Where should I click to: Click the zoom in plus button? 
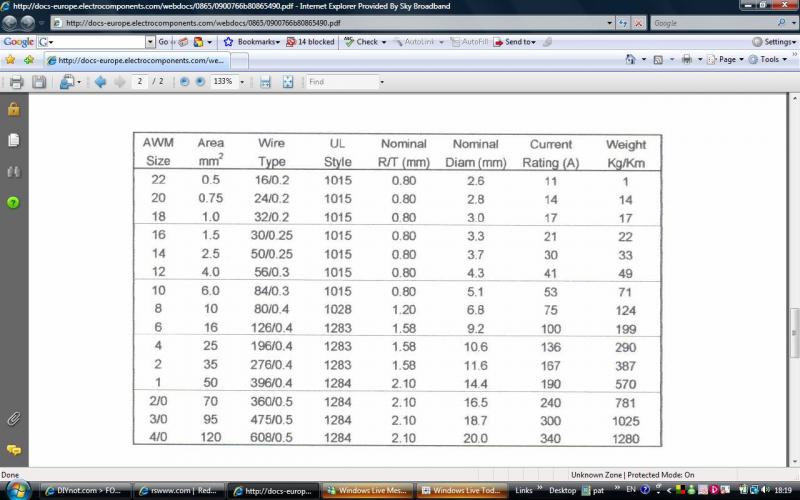tap(200, 81)
